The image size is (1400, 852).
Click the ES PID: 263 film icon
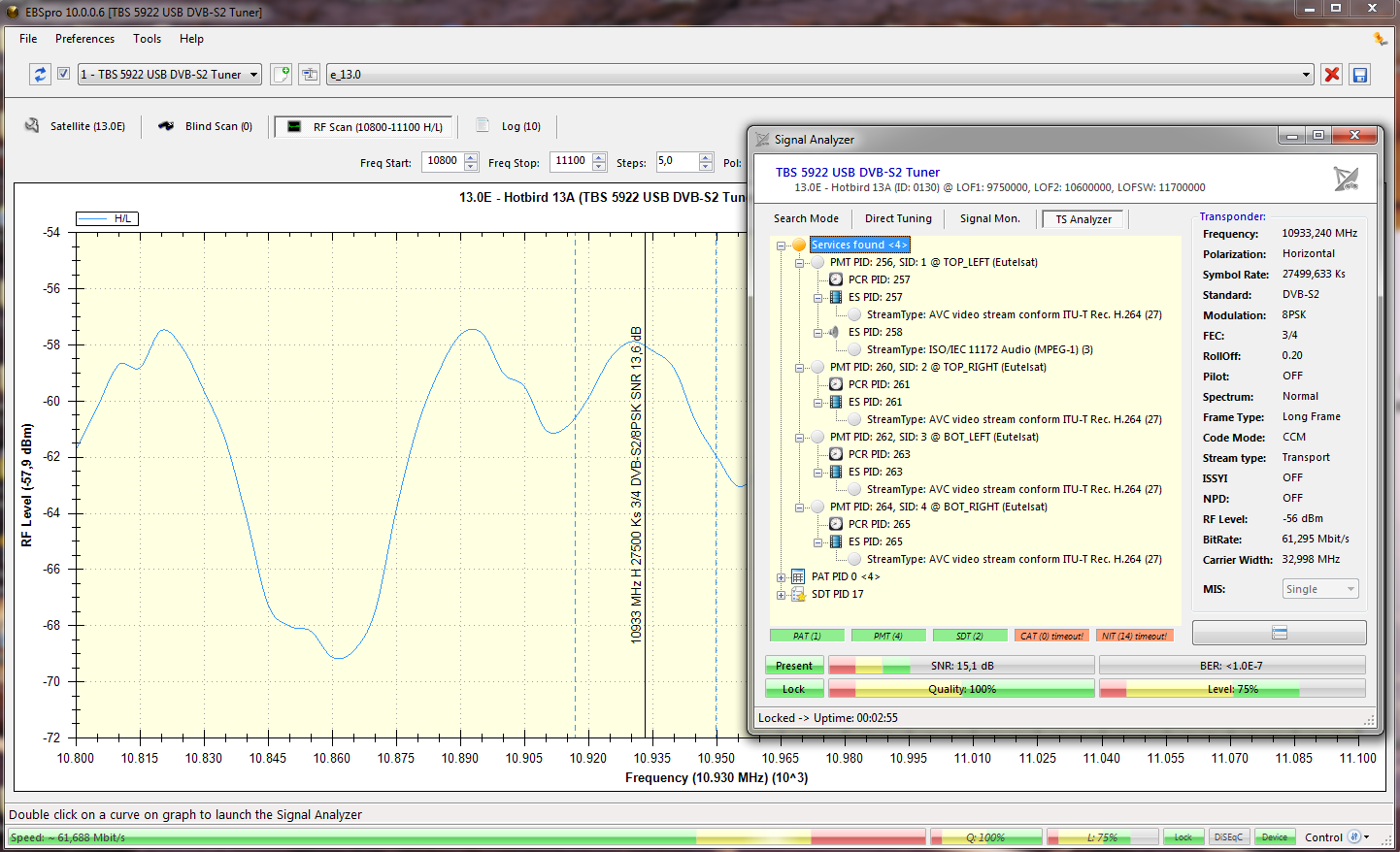pos(836,472)
